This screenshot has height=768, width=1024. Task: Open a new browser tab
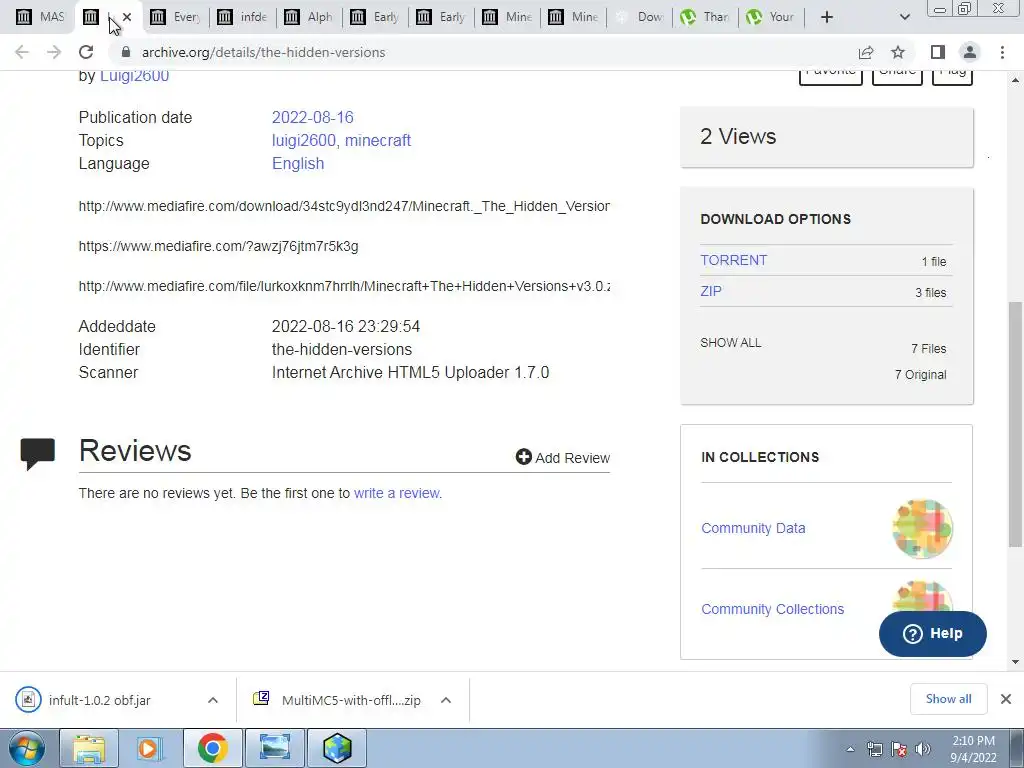827,17
